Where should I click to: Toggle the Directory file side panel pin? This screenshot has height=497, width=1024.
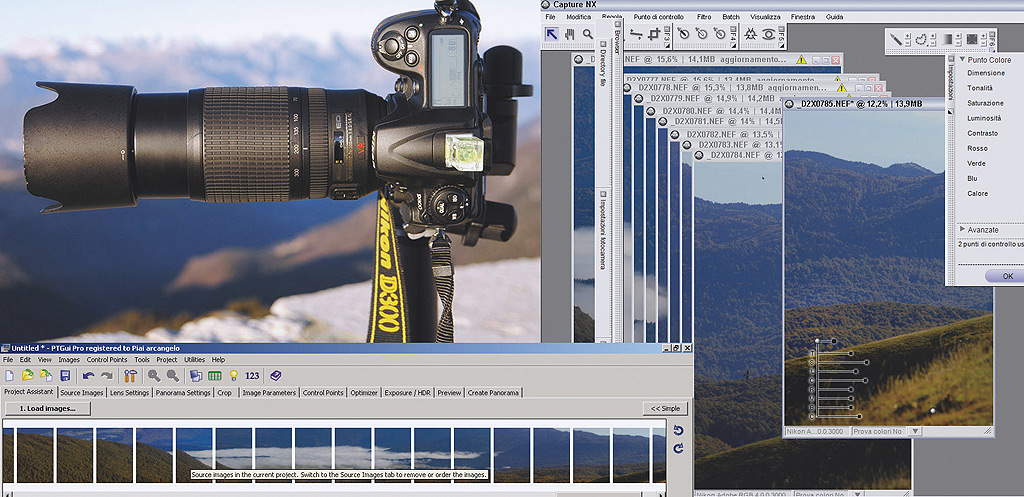pos(603,44)
